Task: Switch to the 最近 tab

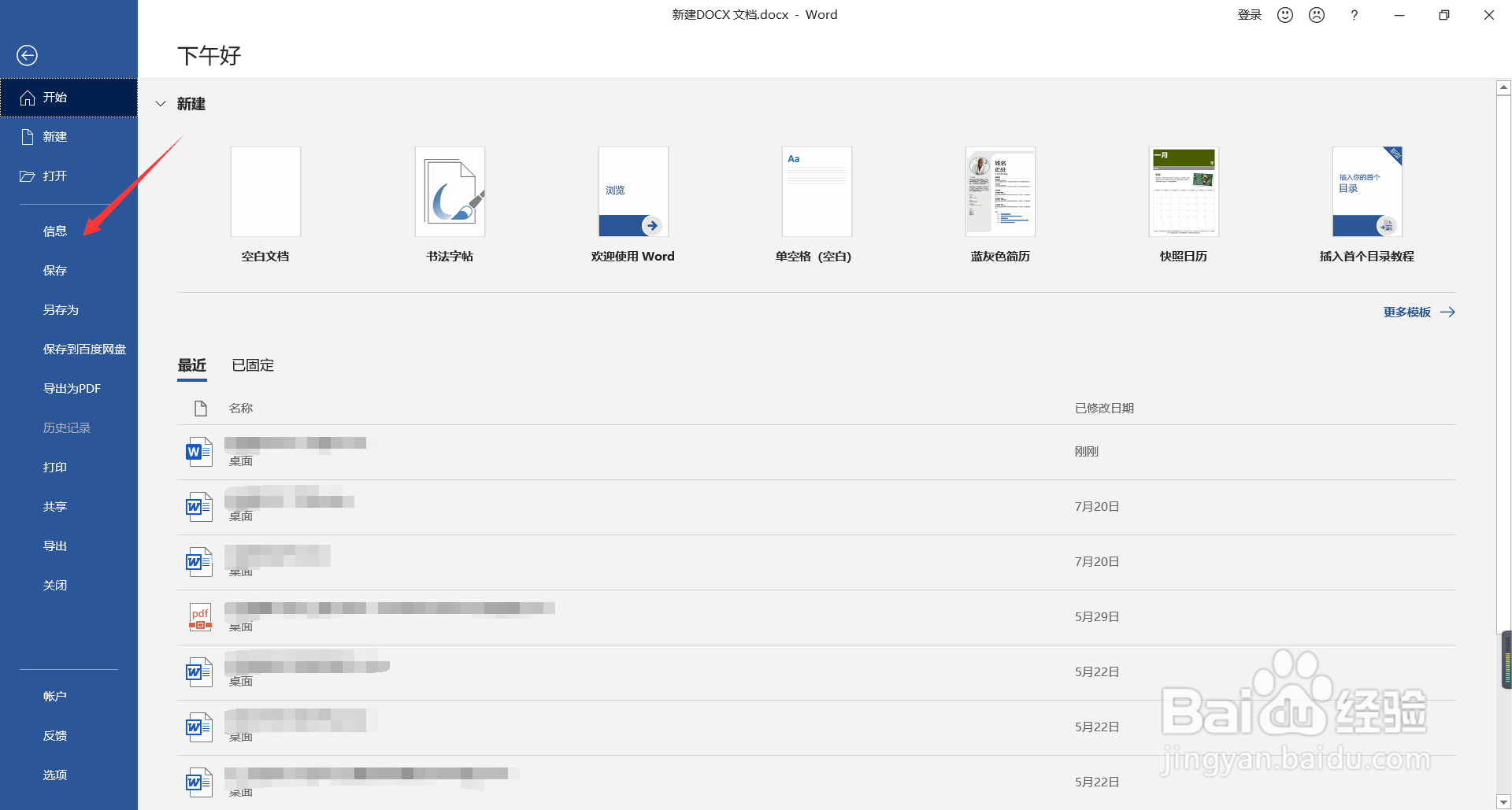Action: (x=192, y=365)
